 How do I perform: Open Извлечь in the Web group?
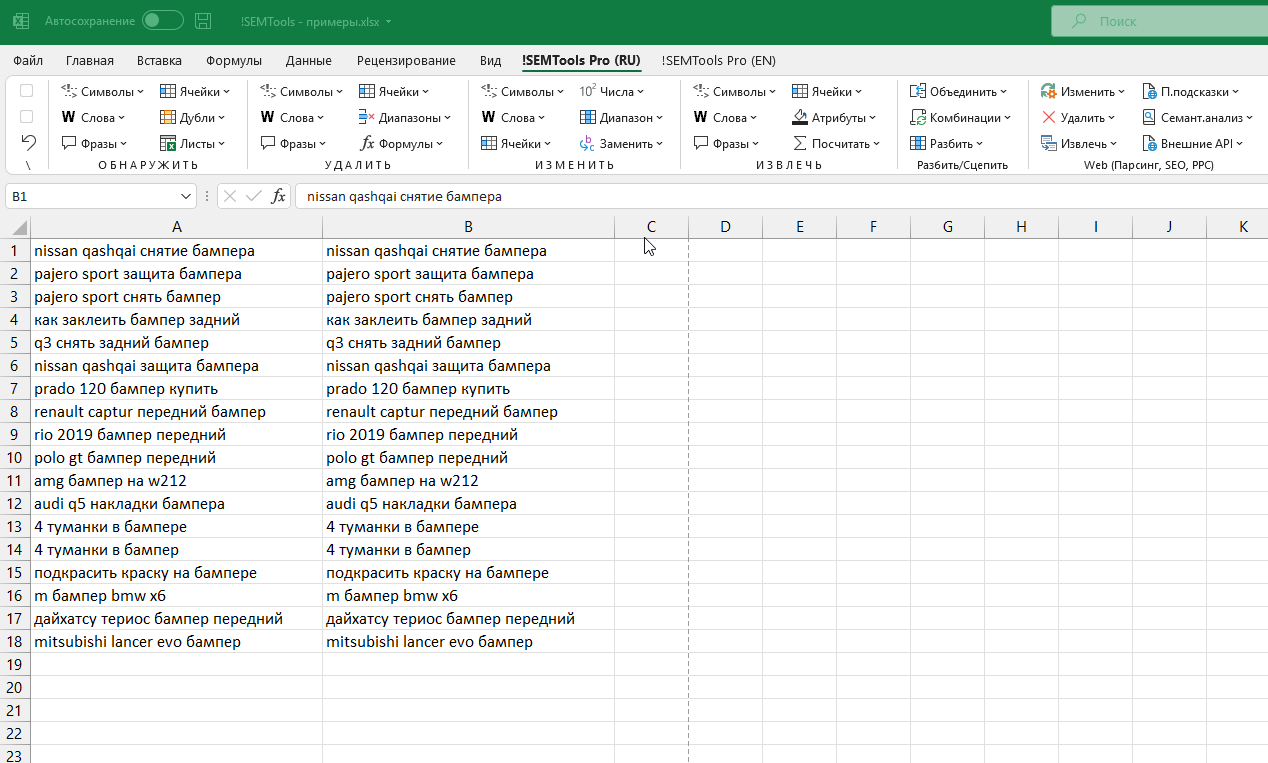1079,143
